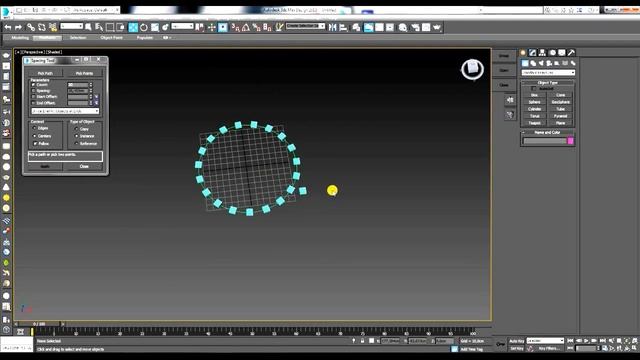Switch to the Modify command panel
This screenshot has height=360, width=640.
533,53
